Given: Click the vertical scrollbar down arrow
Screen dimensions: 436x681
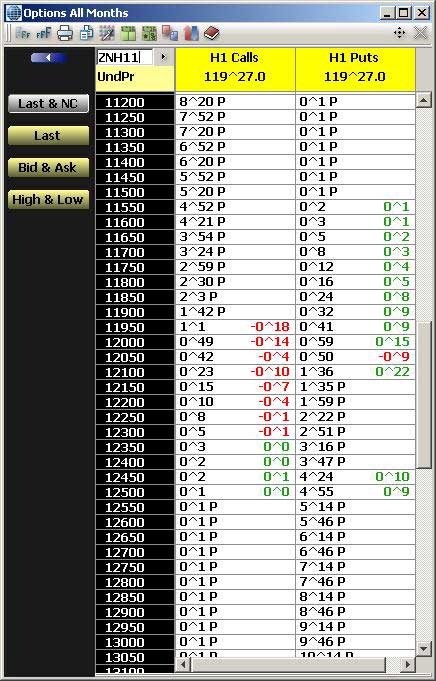Looking at the screenshot, I should click(x=423, y=648).
